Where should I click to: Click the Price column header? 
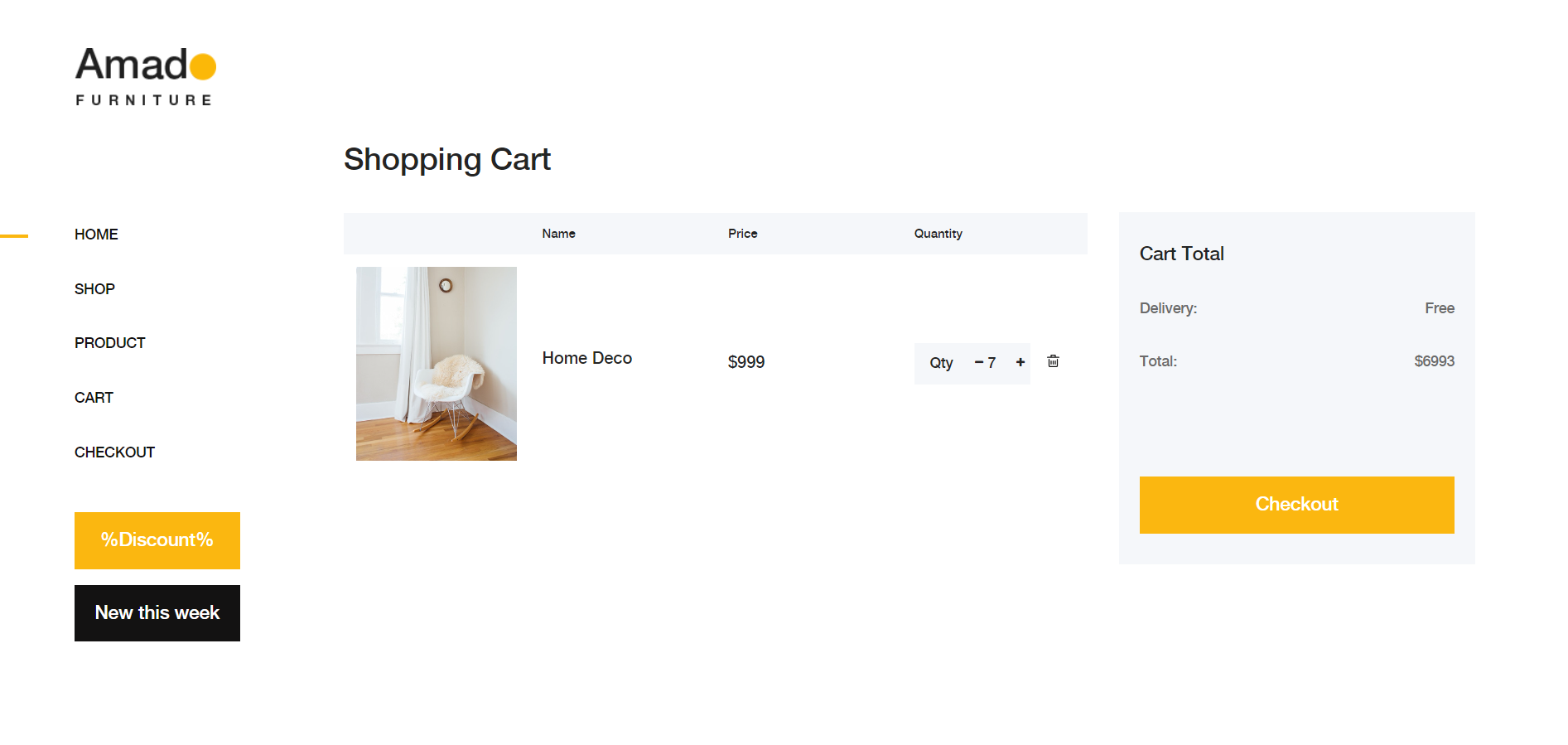coord(742,234)
